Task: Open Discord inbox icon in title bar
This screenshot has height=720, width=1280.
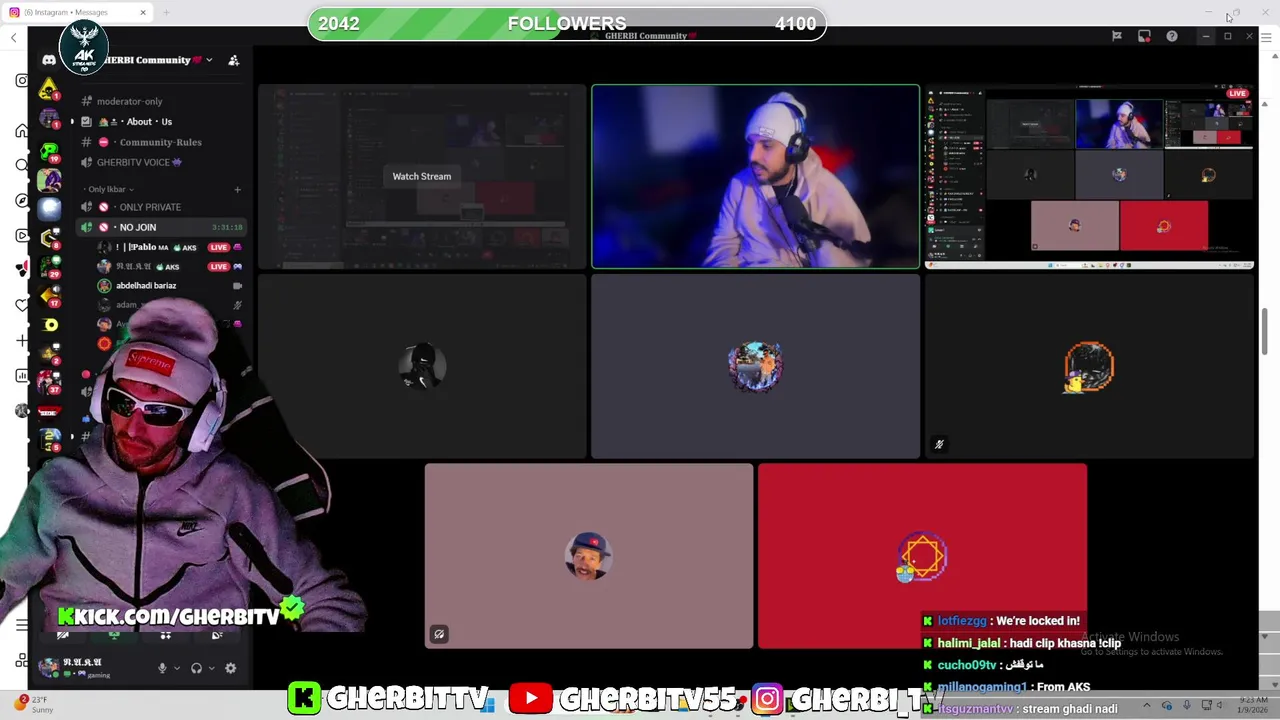Action: click(1144, 36)
